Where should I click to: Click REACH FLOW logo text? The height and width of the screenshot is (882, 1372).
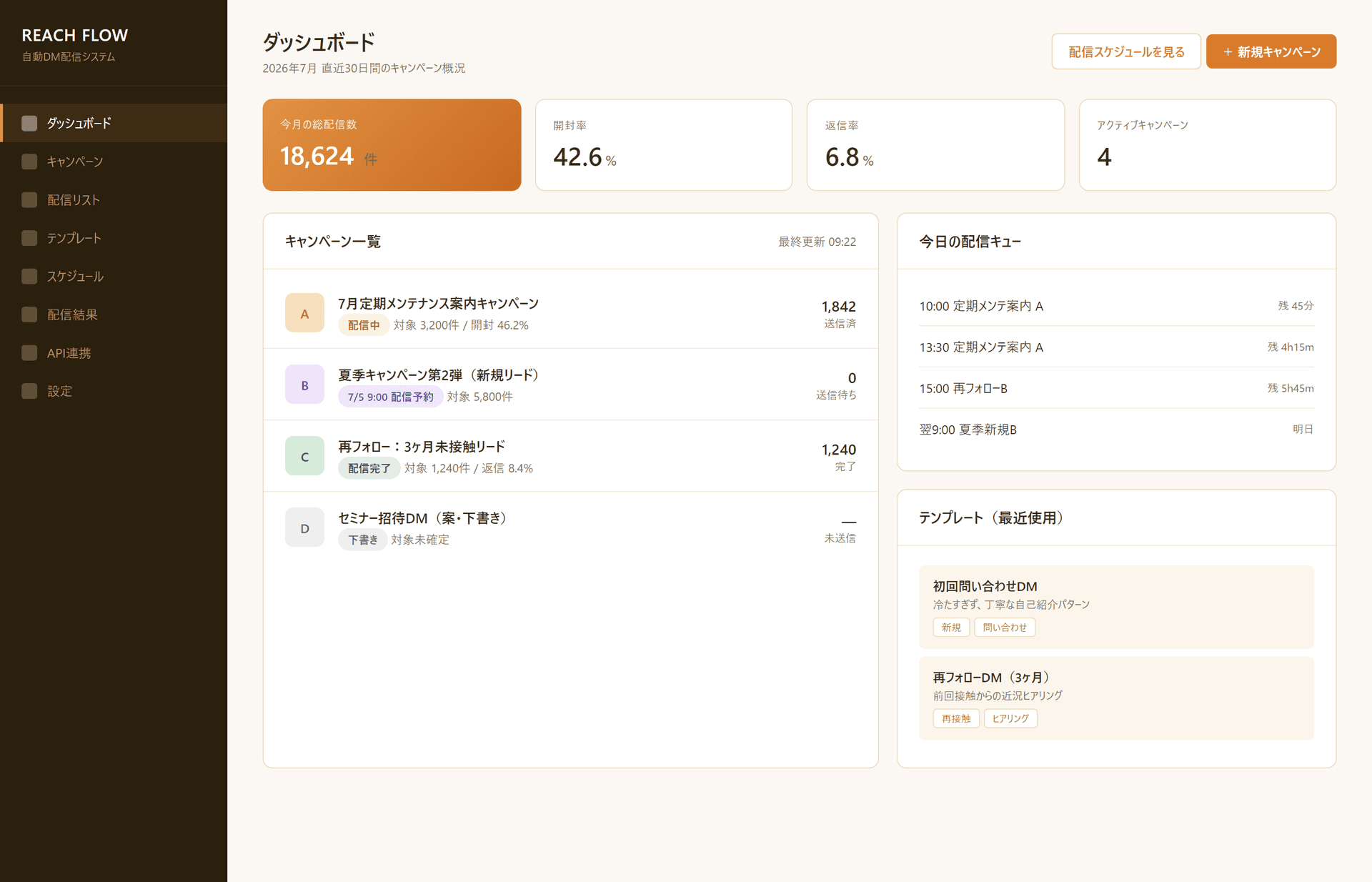tap(75, 35)
